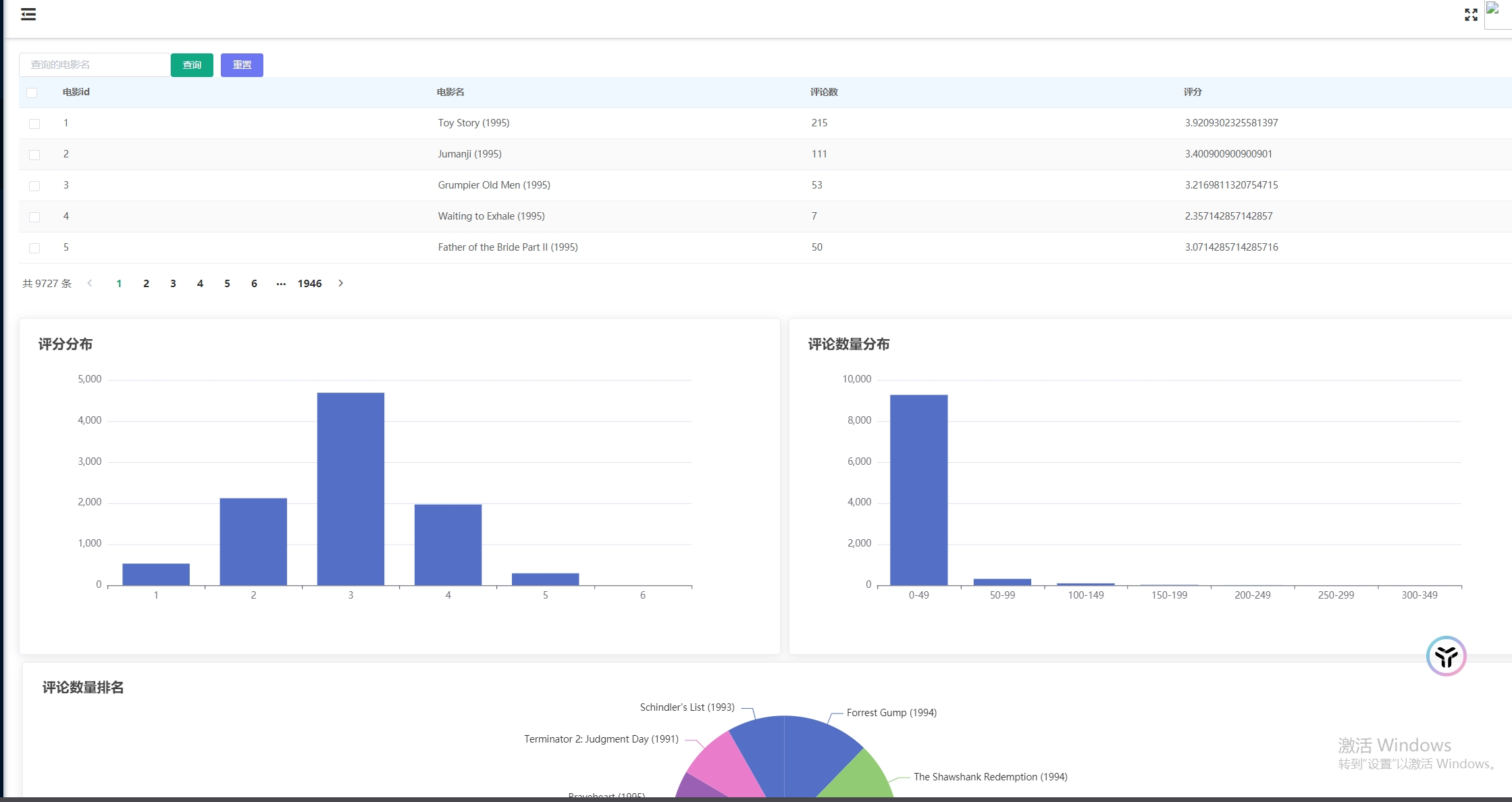Click the 电影名 column header
The width and height of the screenshot is (1512, 802).
click(450, 92)
